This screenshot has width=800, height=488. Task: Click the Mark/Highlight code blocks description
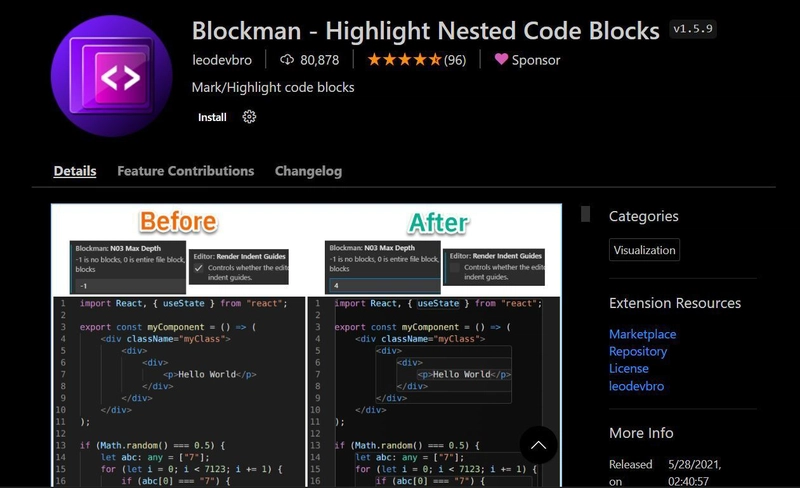tap(273, 87)
